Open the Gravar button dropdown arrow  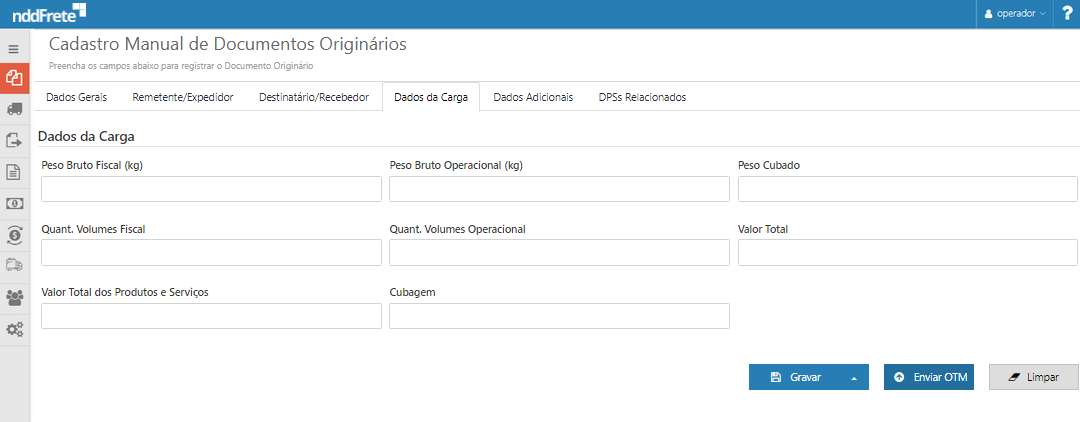coord(853,378)
